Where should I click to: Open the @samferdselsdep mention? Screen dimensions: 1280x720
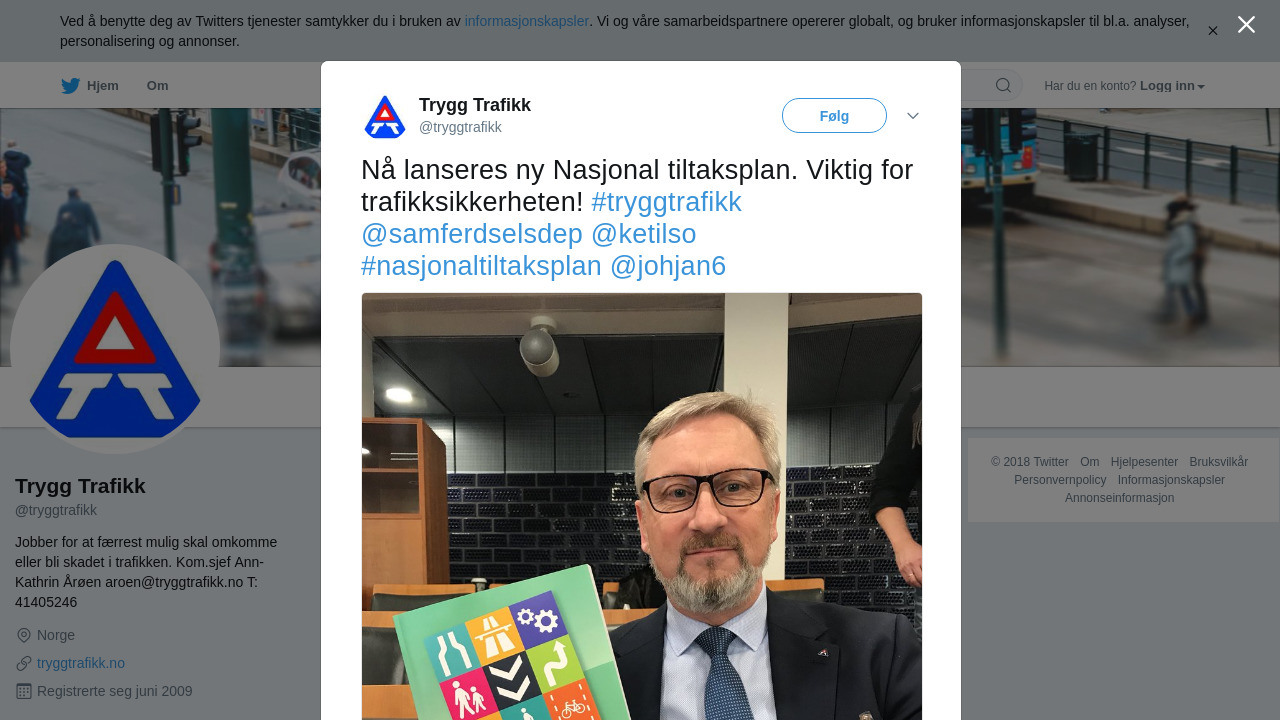(472, 234)
